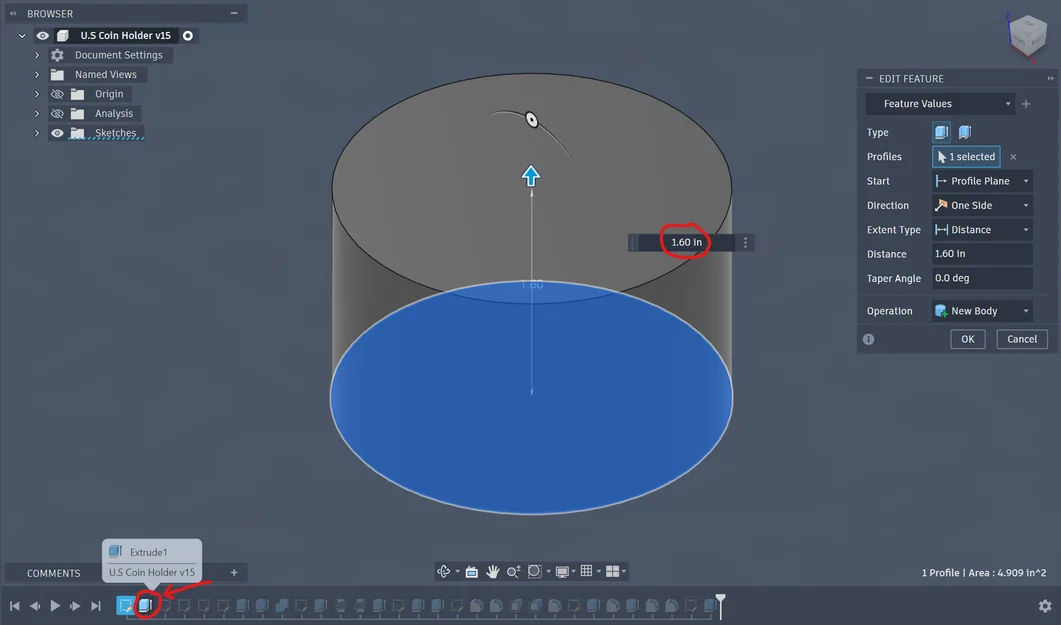This screenshot has width=1061, height=625.
Task: Click the Distance field in Edit Feature
Action: 982,254
